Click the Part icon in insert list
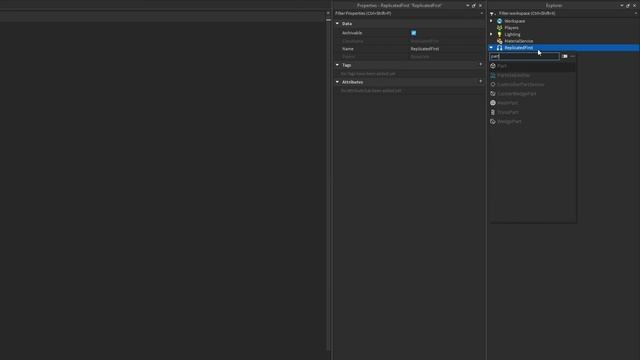Viewport: 640px width, 360px height. [493, 66]
